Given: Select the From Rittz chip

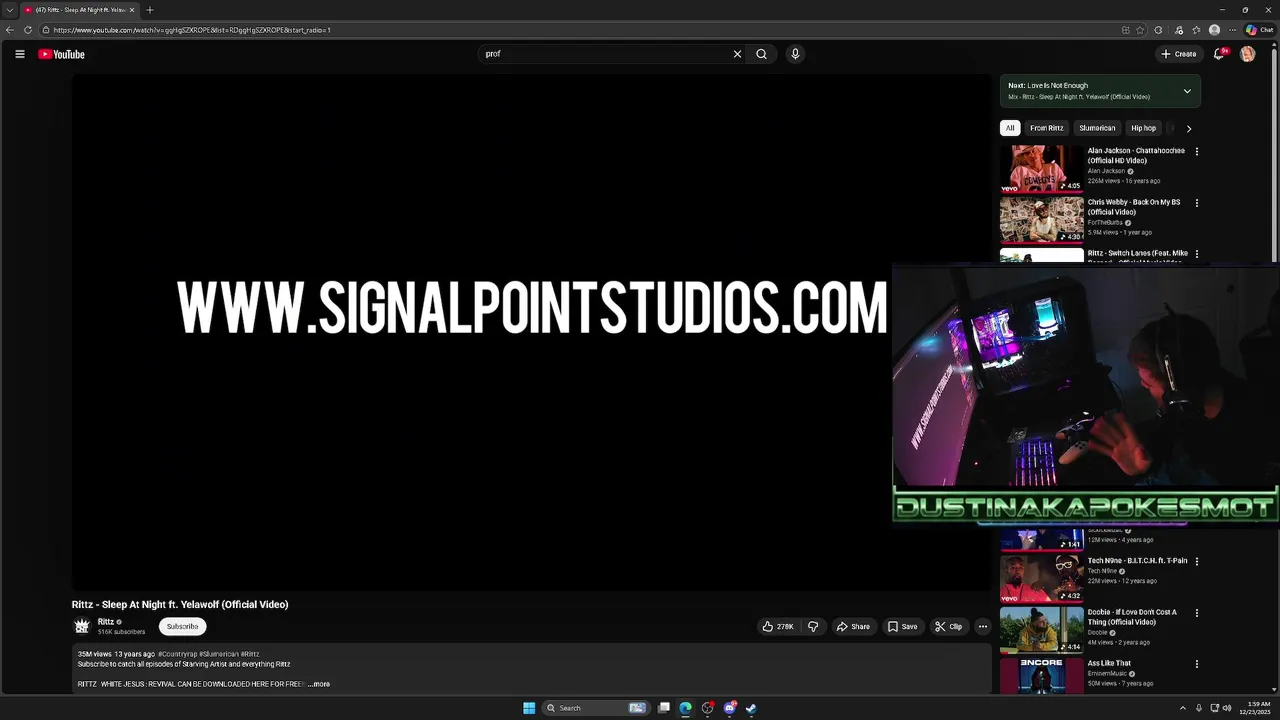Looking at the screenshot, I should pyautogui.click(x=1047, y=128).
